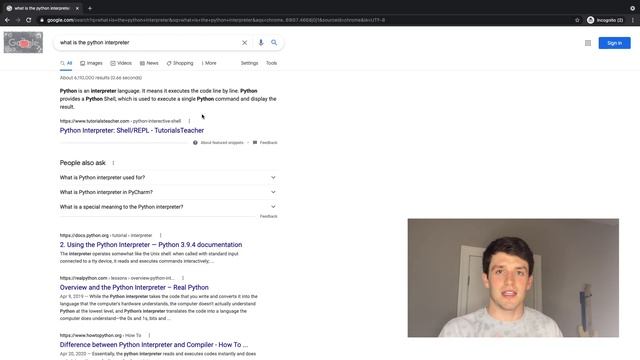Click the chrome settings icon at top right corner
This screenshot has height=360, width=640.
coord(633,8)
